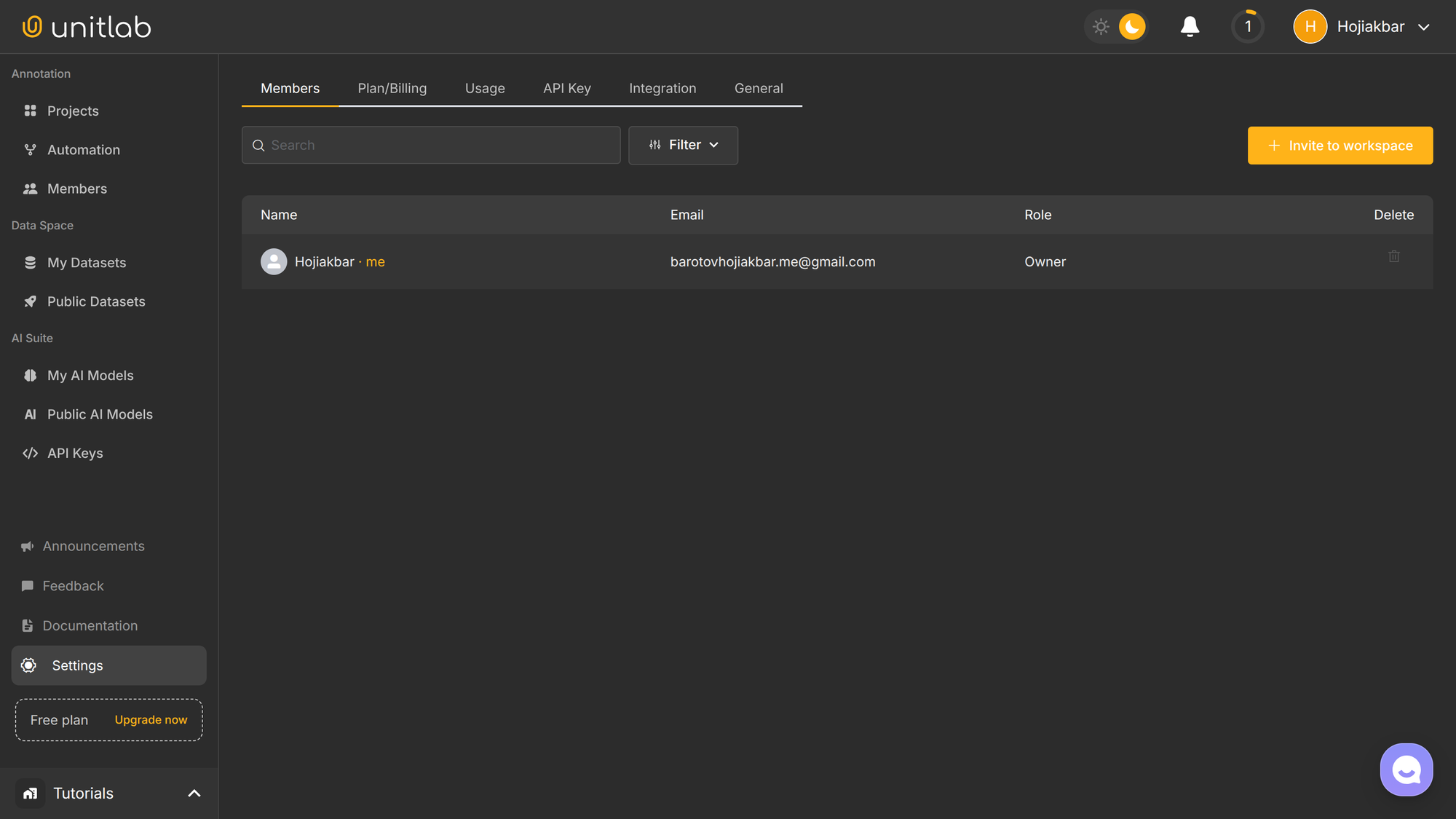Enable dark mode with moon toggle

click(1131, 26)
